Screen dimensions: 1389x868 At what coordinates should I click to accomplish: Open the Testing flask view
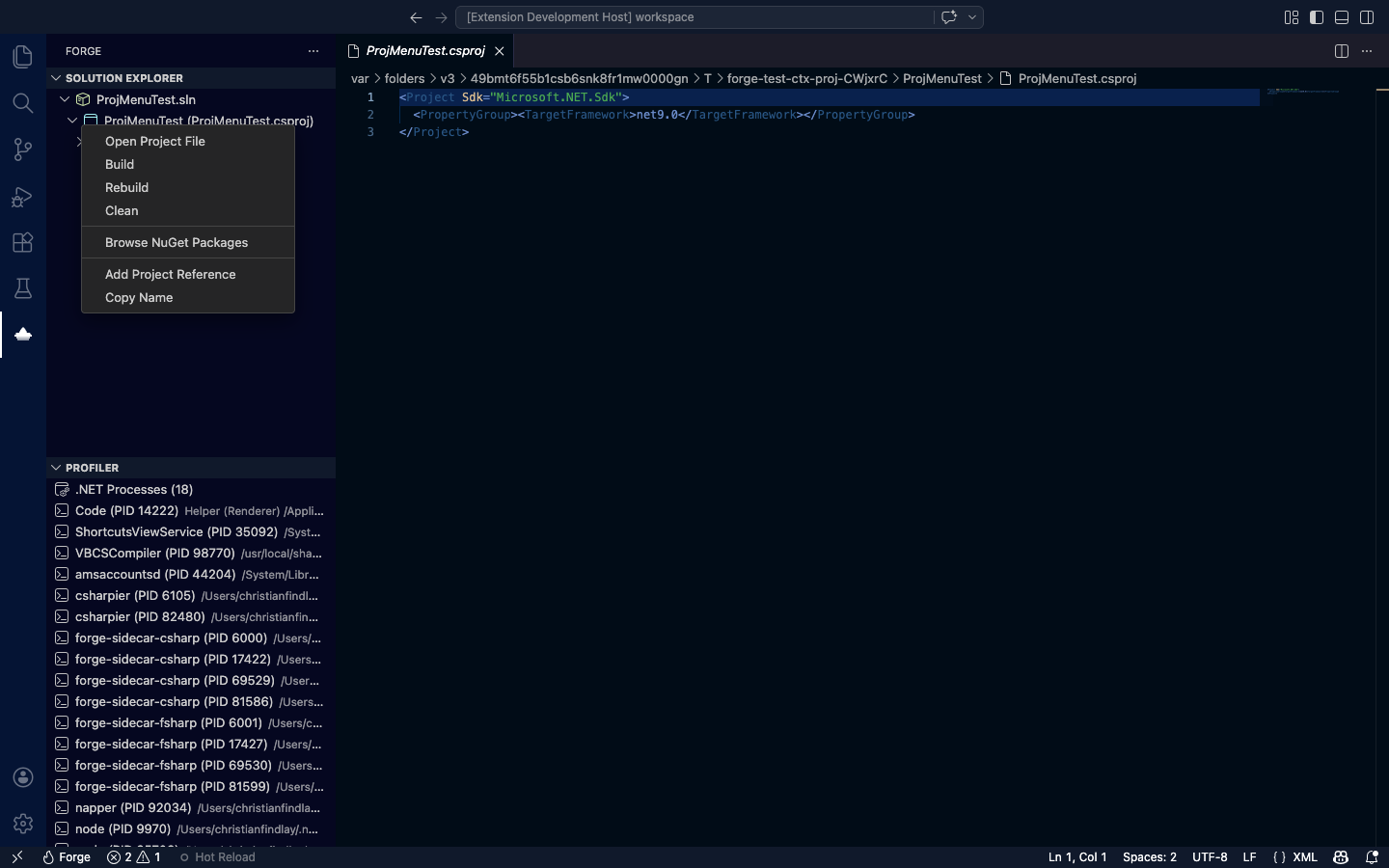tap(23, 288)
